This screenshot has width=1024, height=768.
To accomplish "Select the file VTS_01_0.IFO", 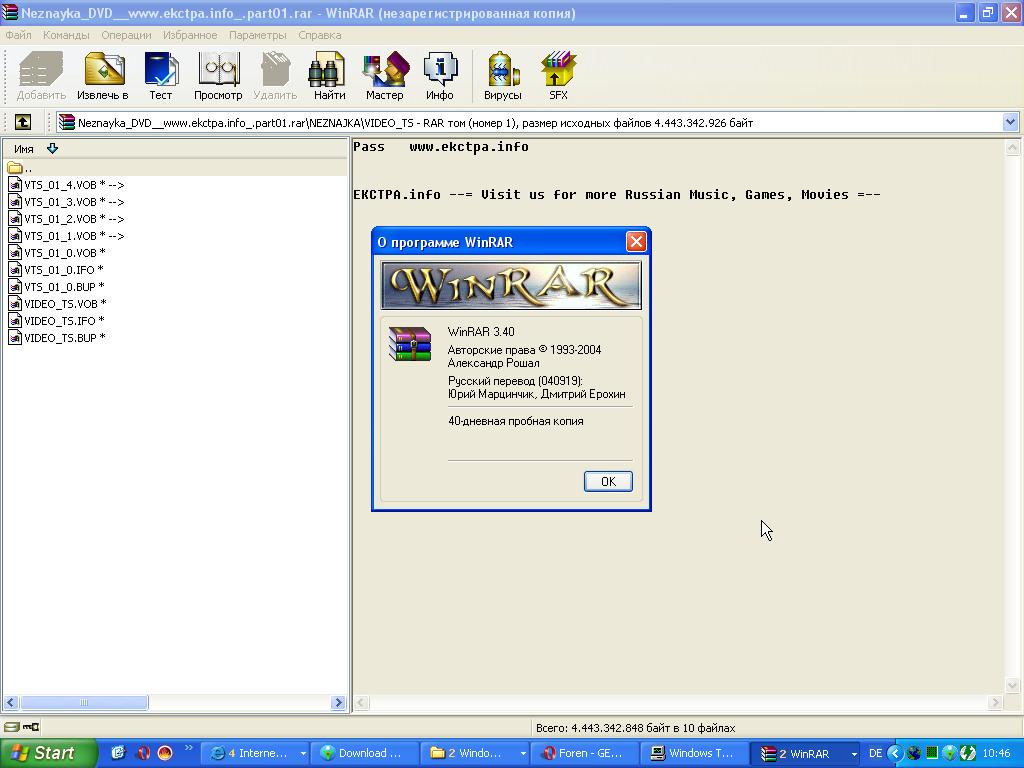I will 56,270.
